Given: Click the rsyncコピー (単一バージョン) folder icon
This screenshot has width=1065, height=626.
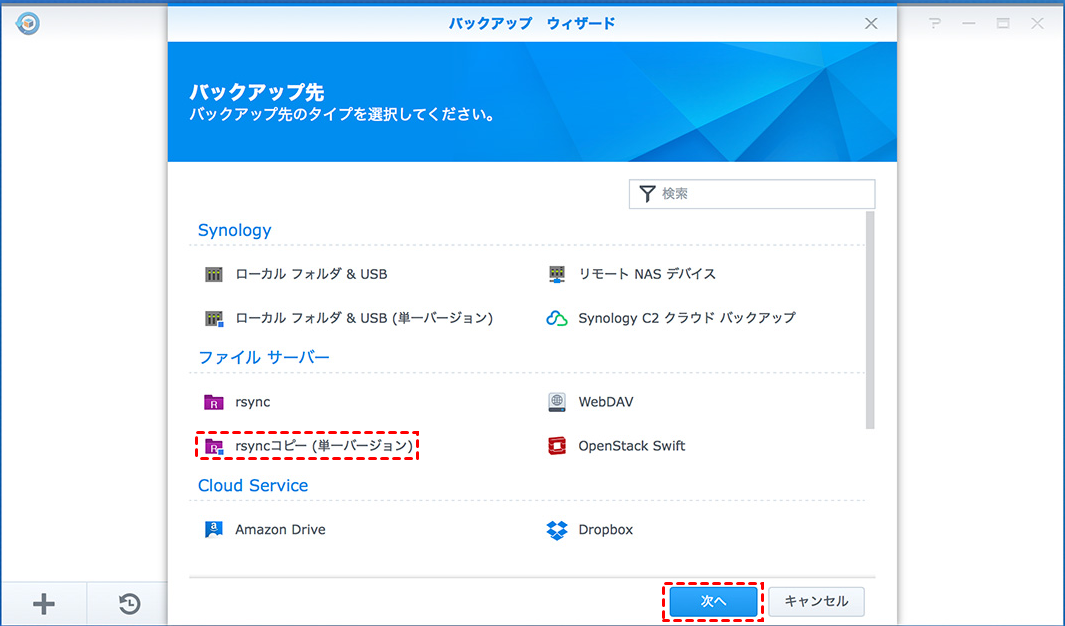Looking at the screenshot, I should [x=214, y=446].
